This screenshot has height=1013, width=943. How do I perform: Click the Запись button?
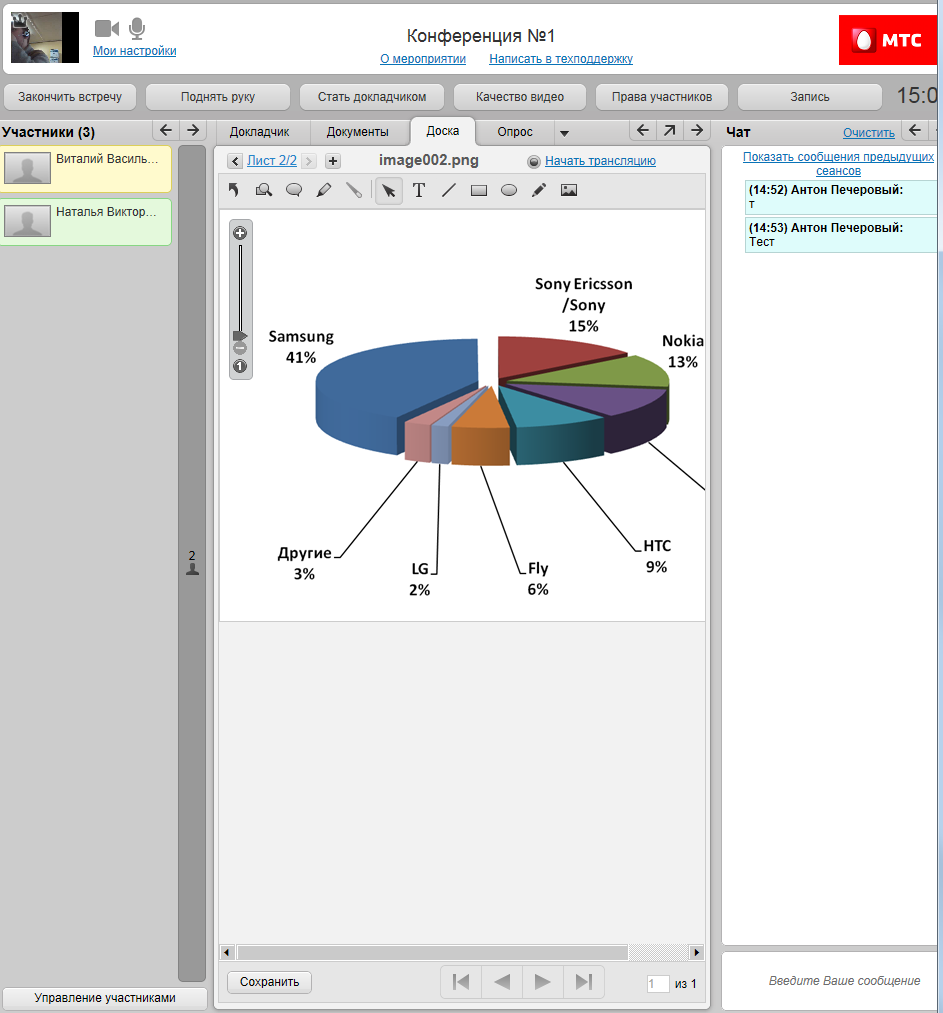[x=810, y=97]
